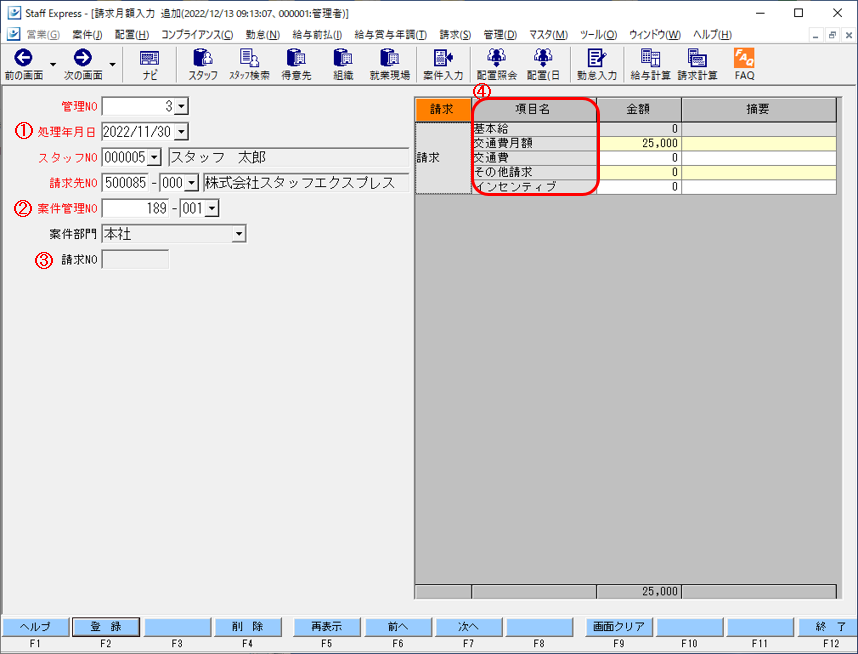
Task: Open the 請求(S) menu
Action: tap(455, 34)
